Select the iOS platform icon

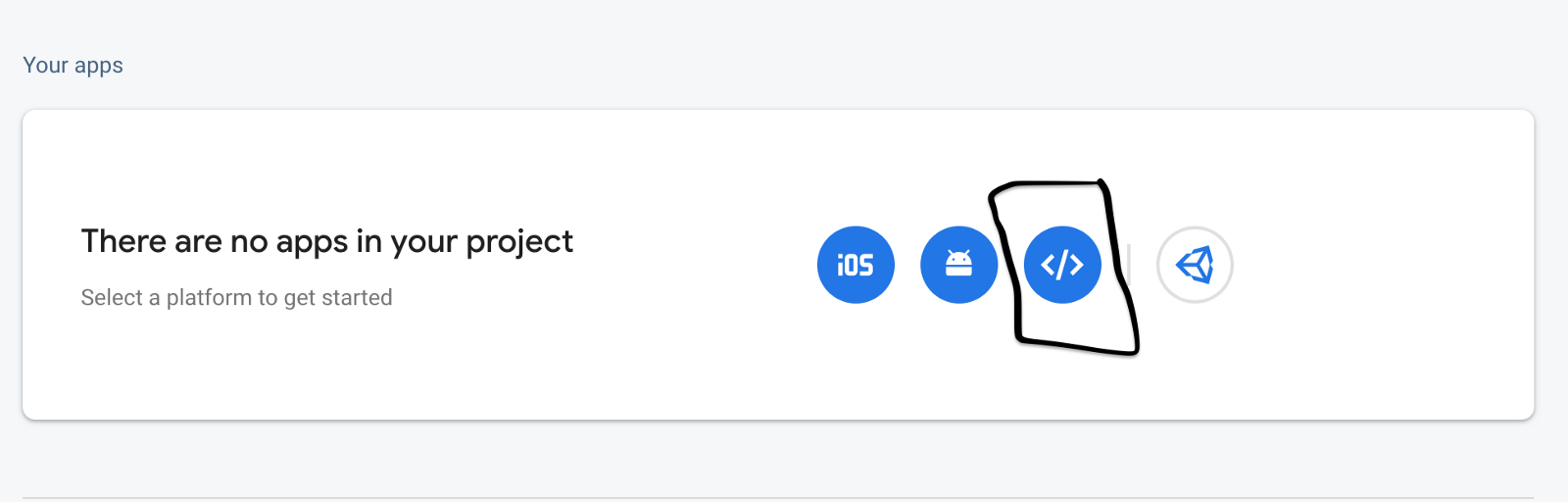click(x=856, y=265)
